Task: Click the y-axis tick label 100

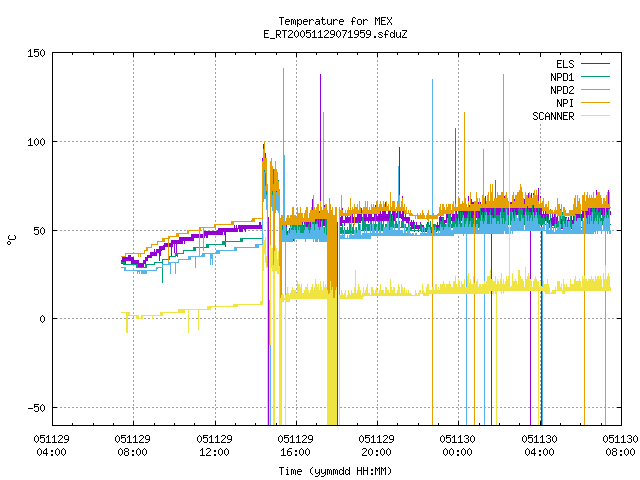Action: [36, 142]
